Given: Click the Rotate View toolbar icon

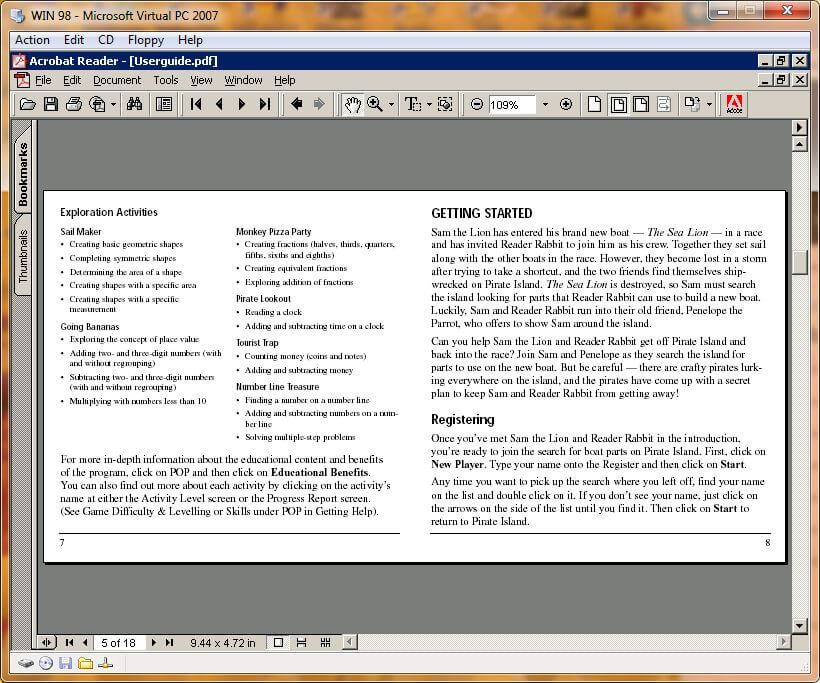Looking at the screenshot, I should point(692,104).
